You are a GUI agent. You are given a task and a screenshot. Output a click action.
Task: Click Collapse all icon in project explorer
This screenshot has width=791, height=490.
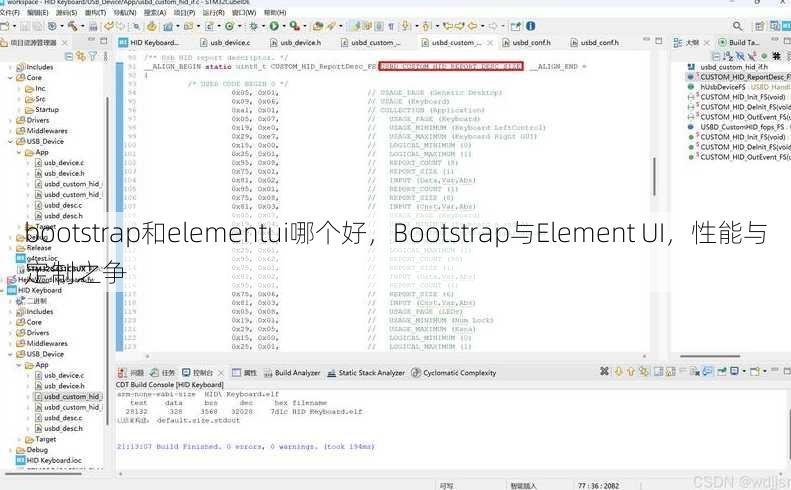[x=69, y=56]
